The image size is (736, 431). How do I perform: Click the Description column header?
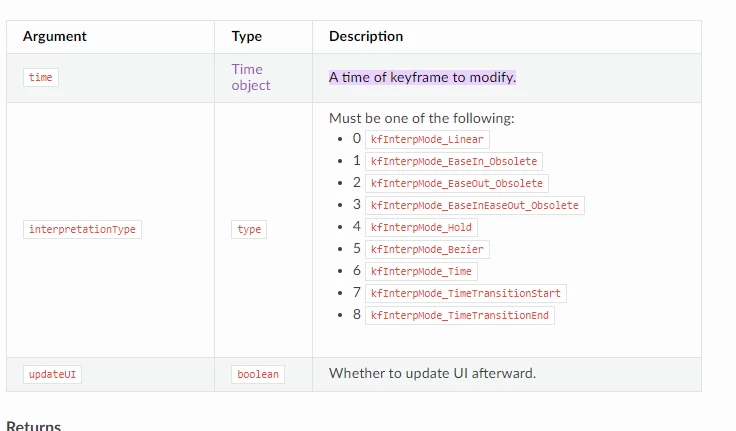click(x=366, y=36)
